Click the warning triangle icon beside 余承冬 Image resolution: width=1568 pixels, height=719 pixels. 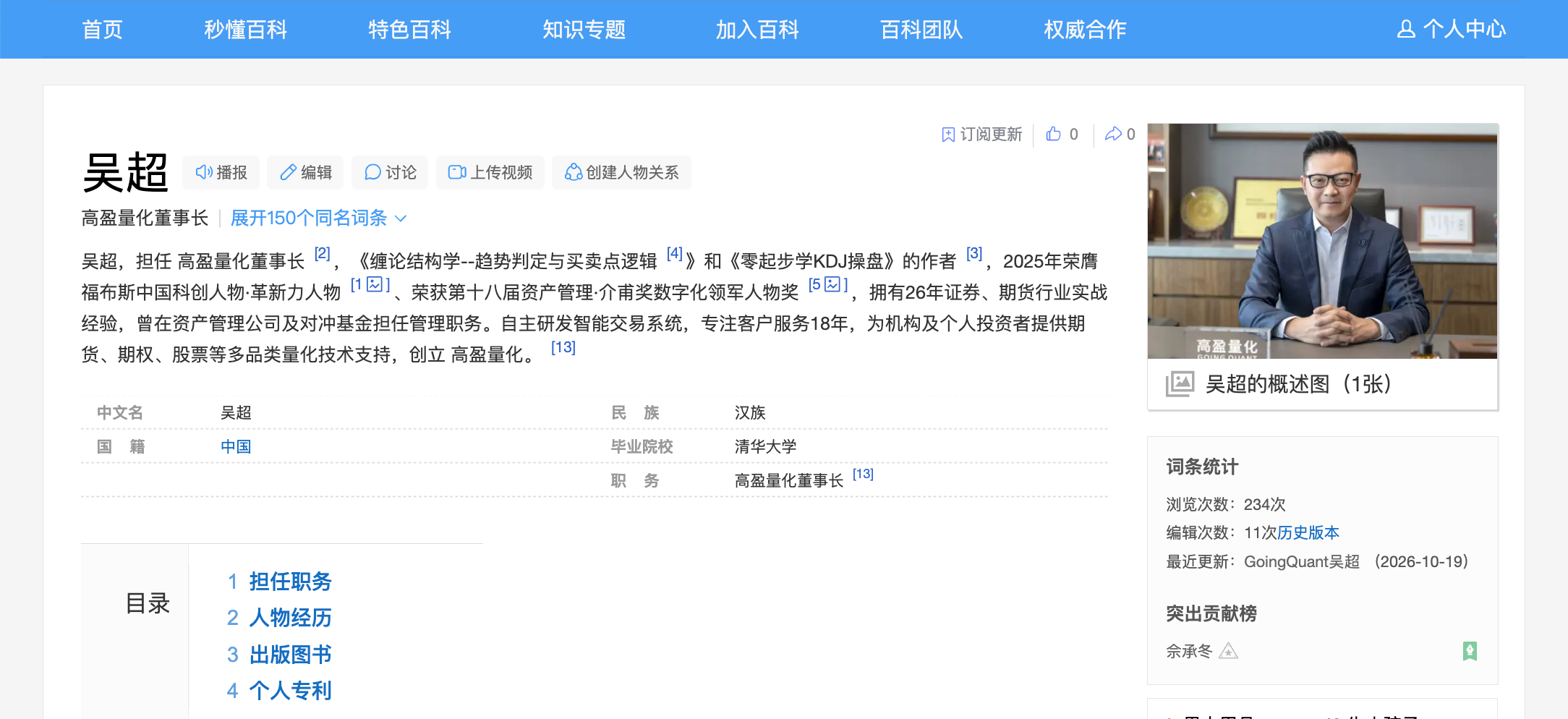[1228, 651]
